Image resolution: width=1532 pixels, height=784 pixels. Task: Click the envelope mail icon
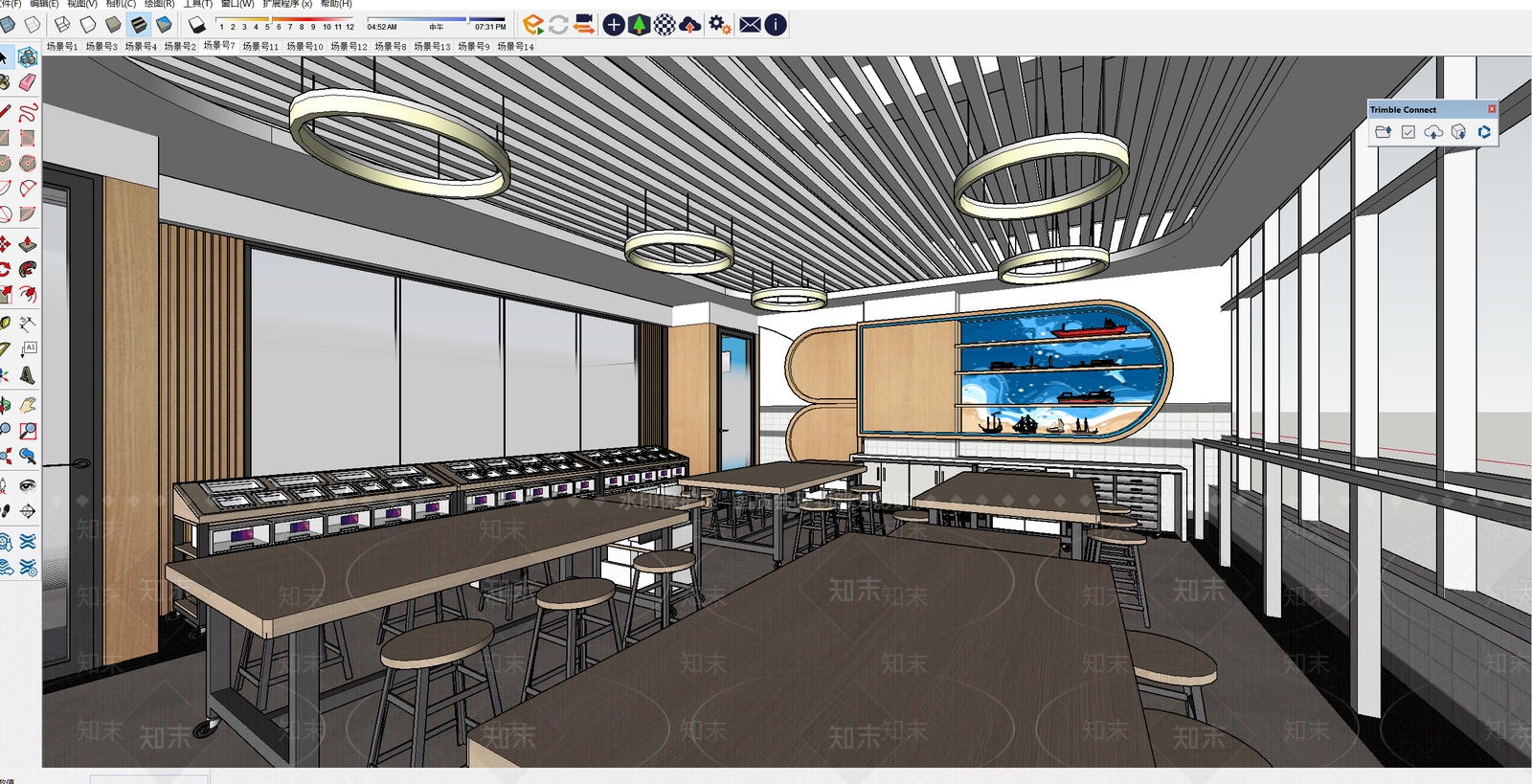pos(751,25)
